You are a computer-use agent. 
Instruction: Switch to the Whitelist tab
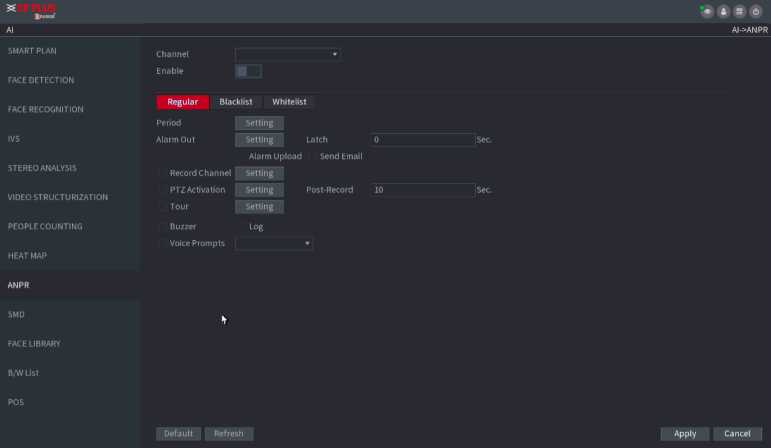[x=289, y=102]
